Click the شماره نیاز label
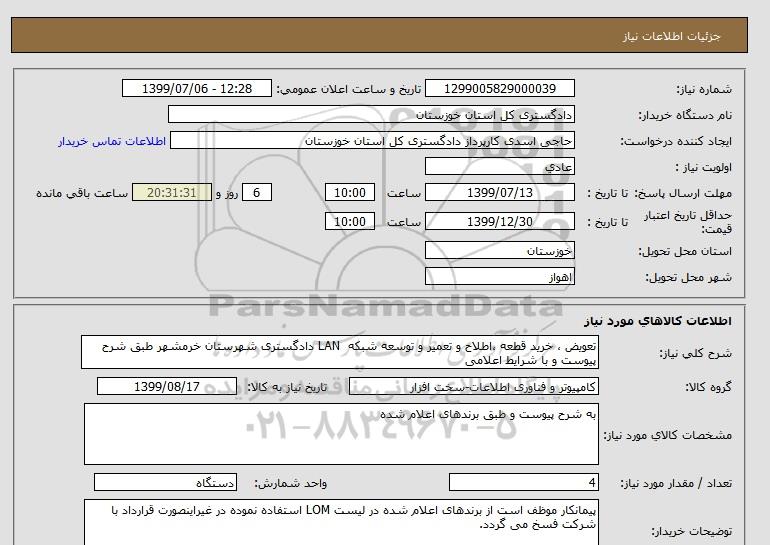This screenshot has width=770, height=545. click(x=704, y=89)
